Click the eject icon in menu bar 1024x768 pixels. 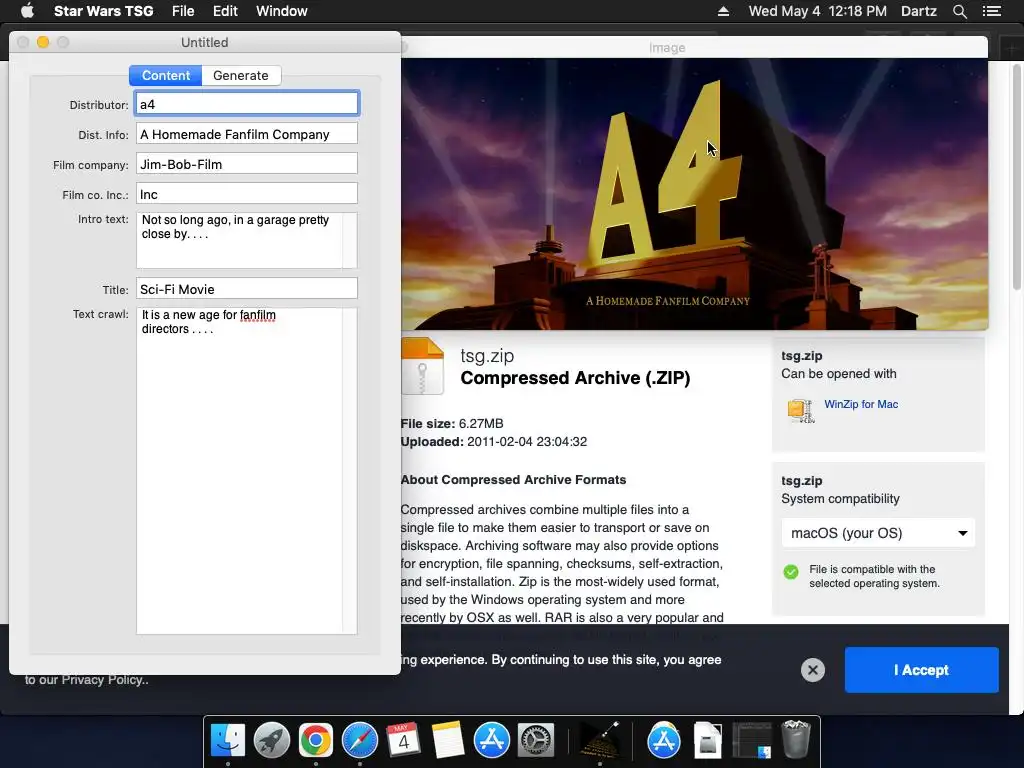[x=723, y=11]
